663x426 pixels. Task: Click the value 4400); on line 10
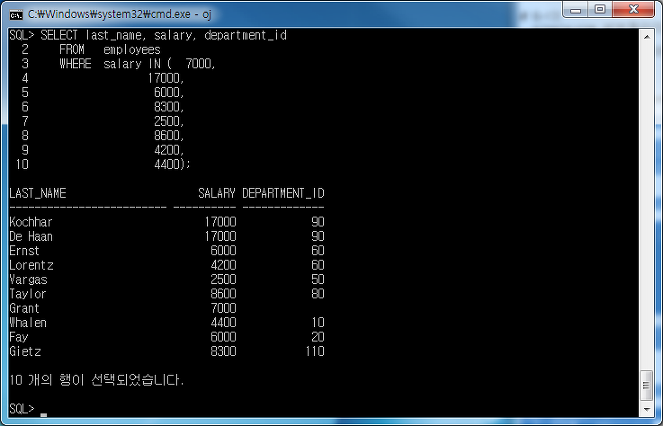[x=172, y=165]
